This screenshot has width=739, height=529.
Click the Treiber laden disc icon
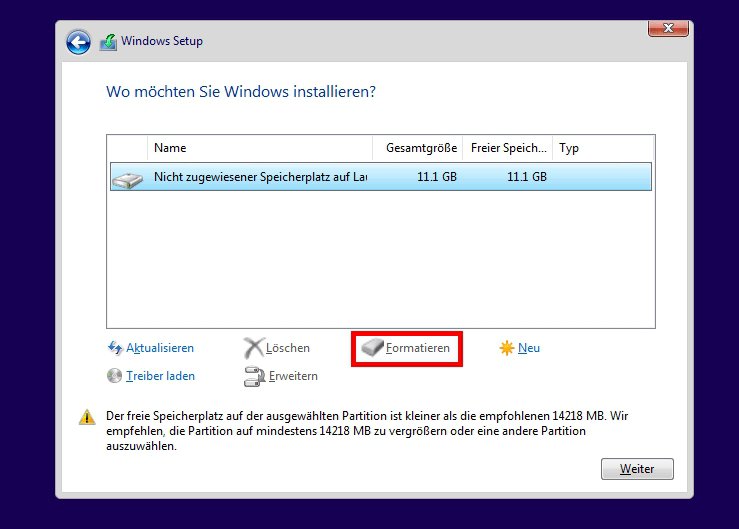(x=115, y=376)
